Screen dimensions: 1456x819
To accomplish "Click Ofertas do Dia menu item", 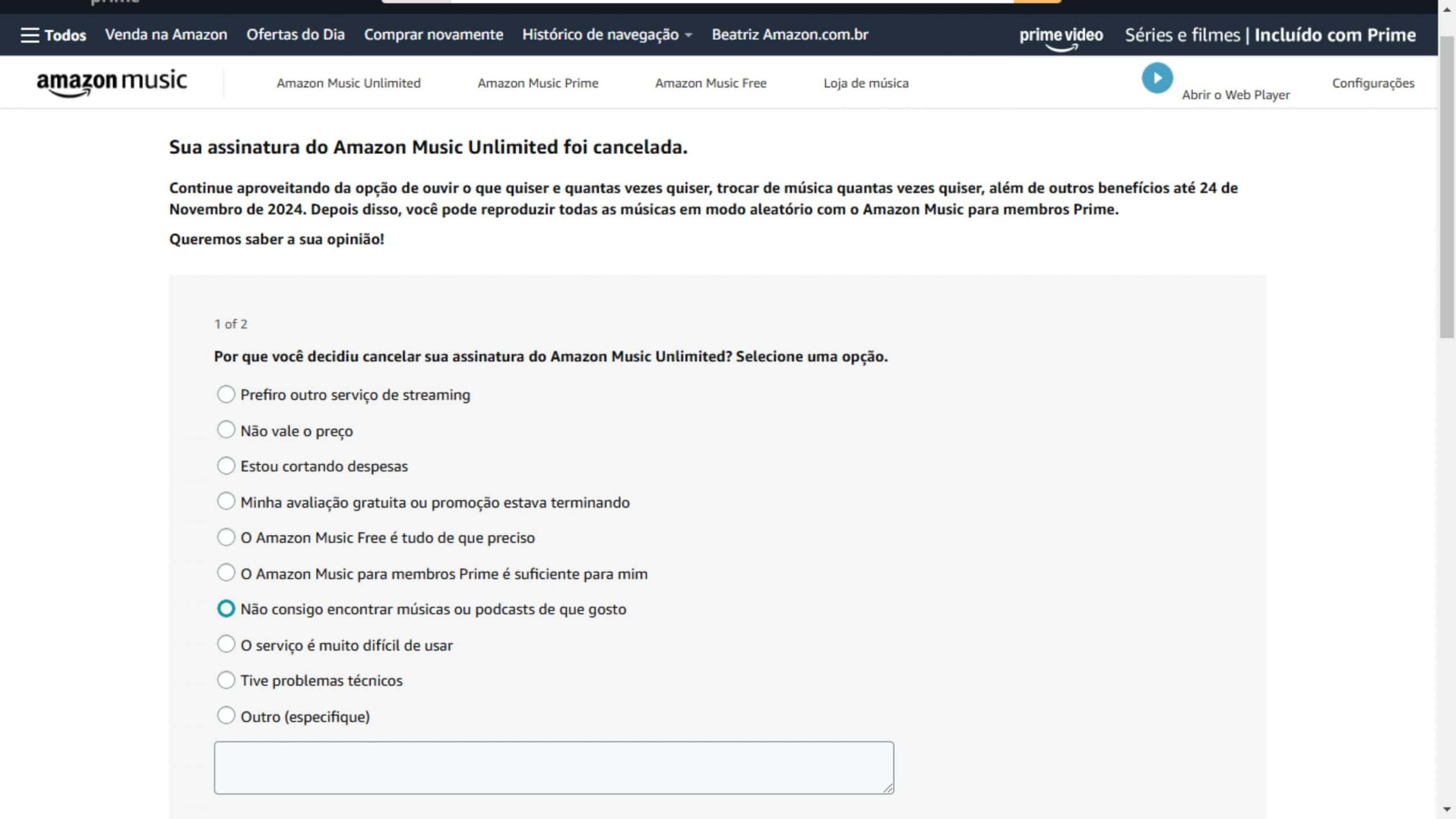I will point(295,33).
